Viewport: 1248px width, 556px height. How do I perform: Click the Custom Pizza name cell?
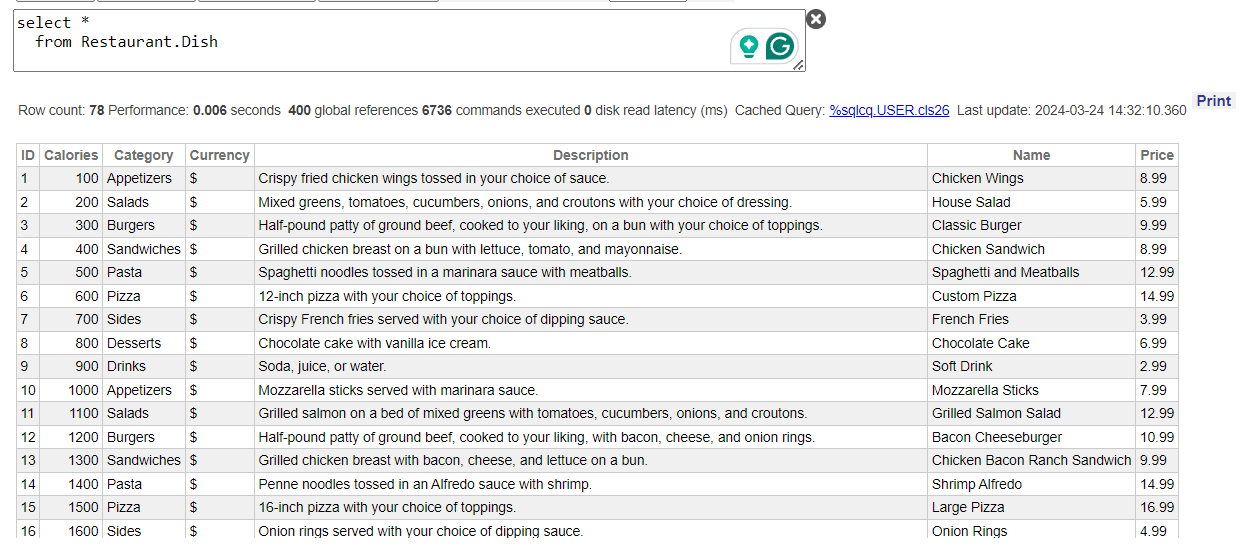point(974,296)
